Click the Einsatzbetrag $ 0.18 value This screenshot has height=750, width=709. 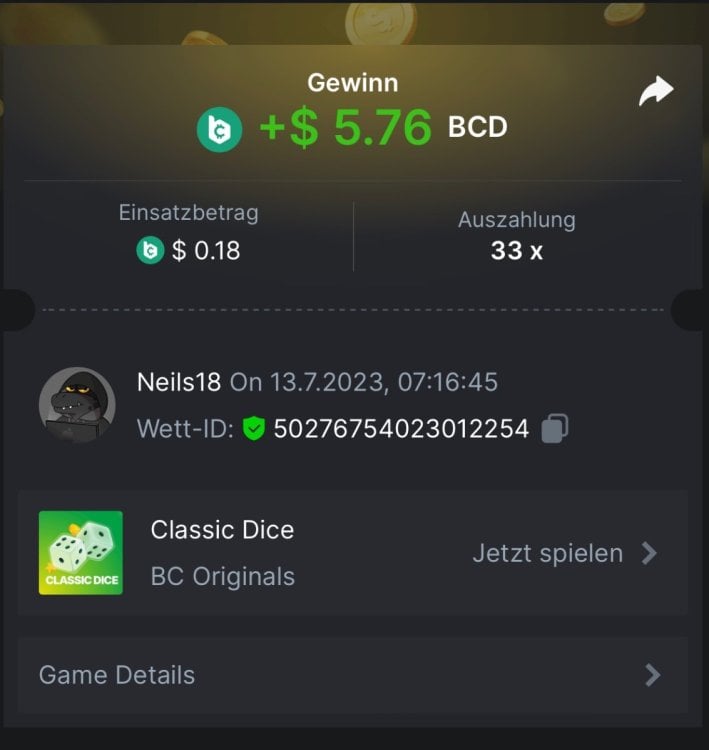[206, 250]
